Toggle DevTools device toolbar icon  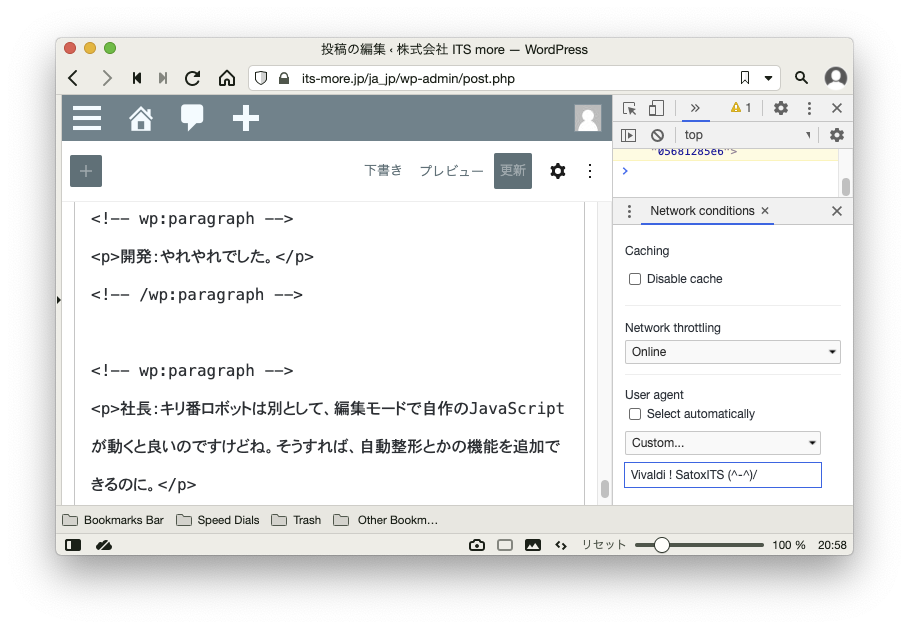(x=656, y=108)
